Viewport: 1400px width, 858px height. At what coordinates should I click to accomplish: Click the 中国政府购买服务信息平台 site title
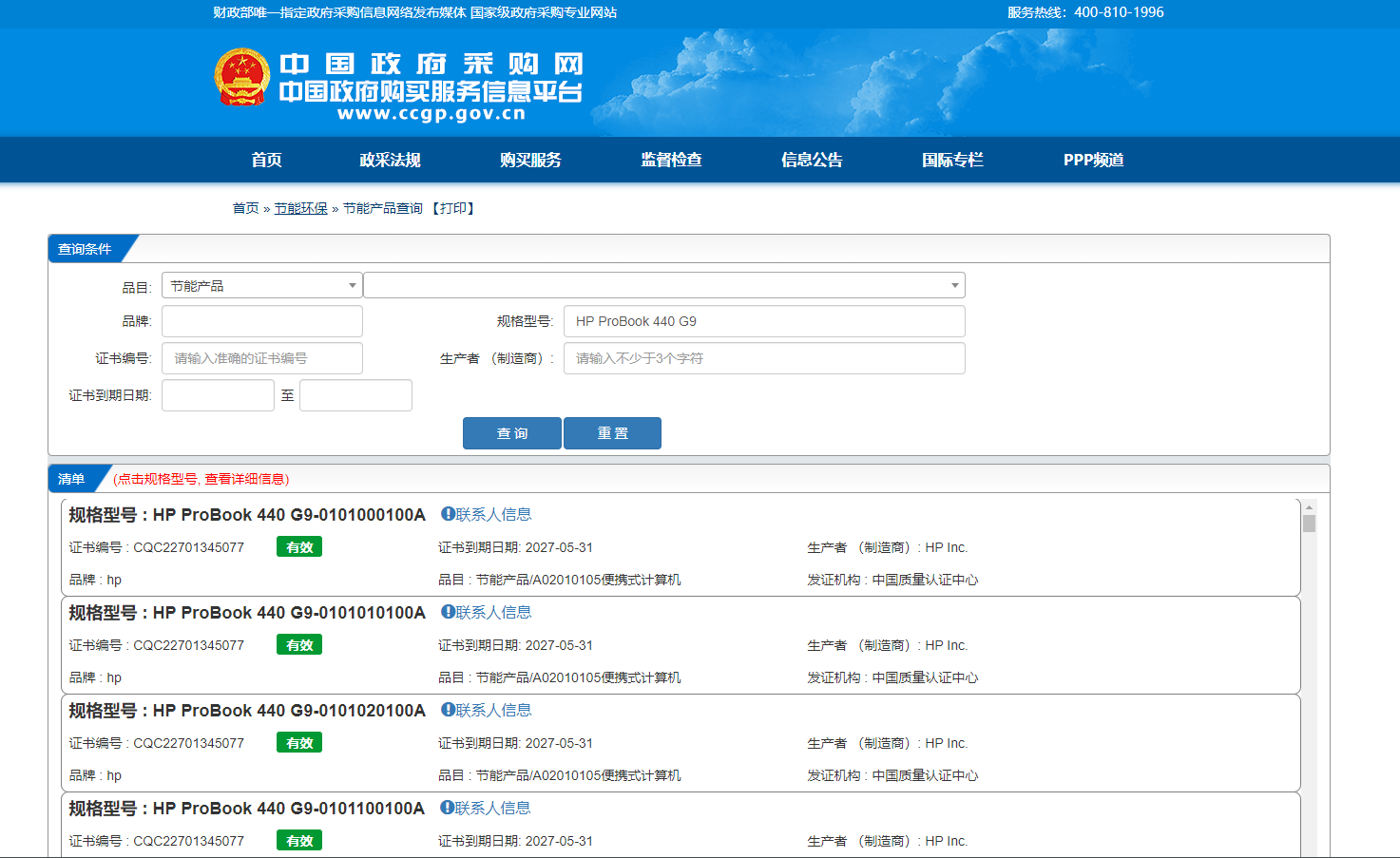coord(430,91)
